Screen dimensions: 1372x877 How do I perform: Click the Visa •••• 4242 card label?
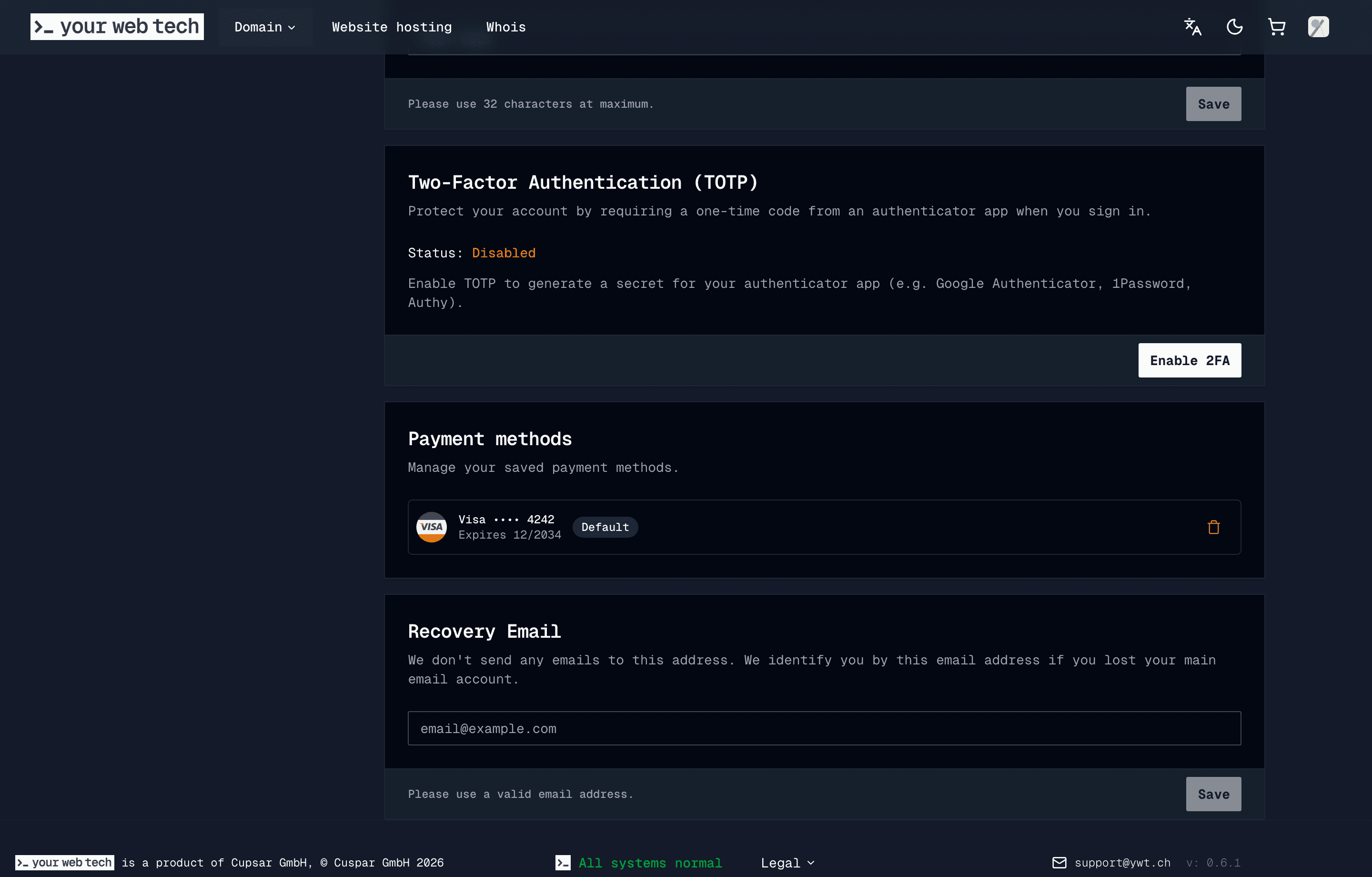click(x=506, y=520)
